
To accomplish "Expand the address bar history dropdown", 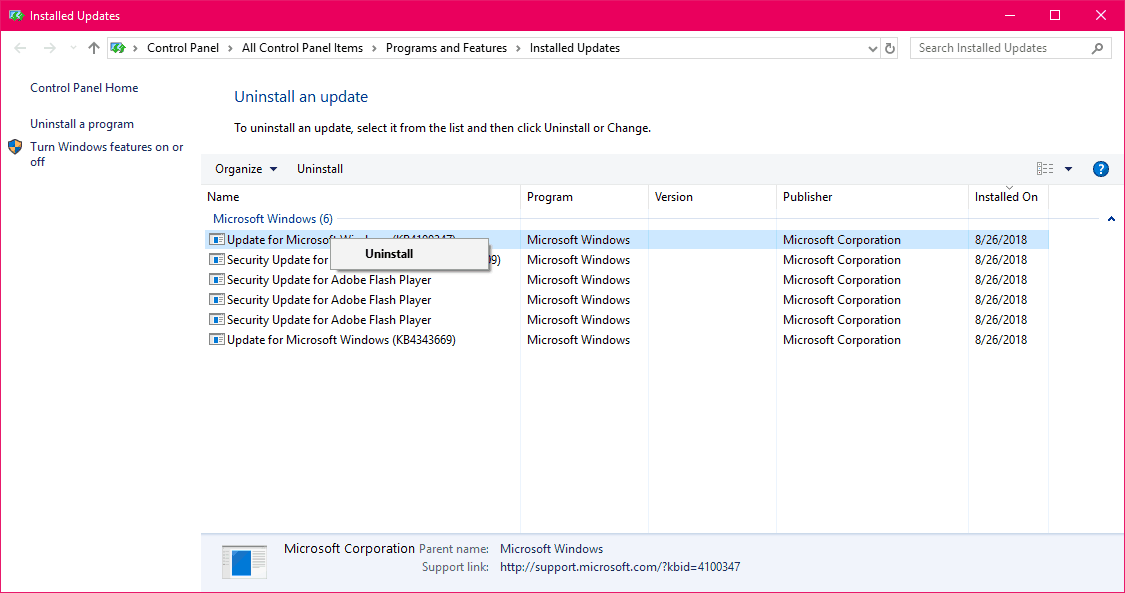I will click(x=872, y=48).
